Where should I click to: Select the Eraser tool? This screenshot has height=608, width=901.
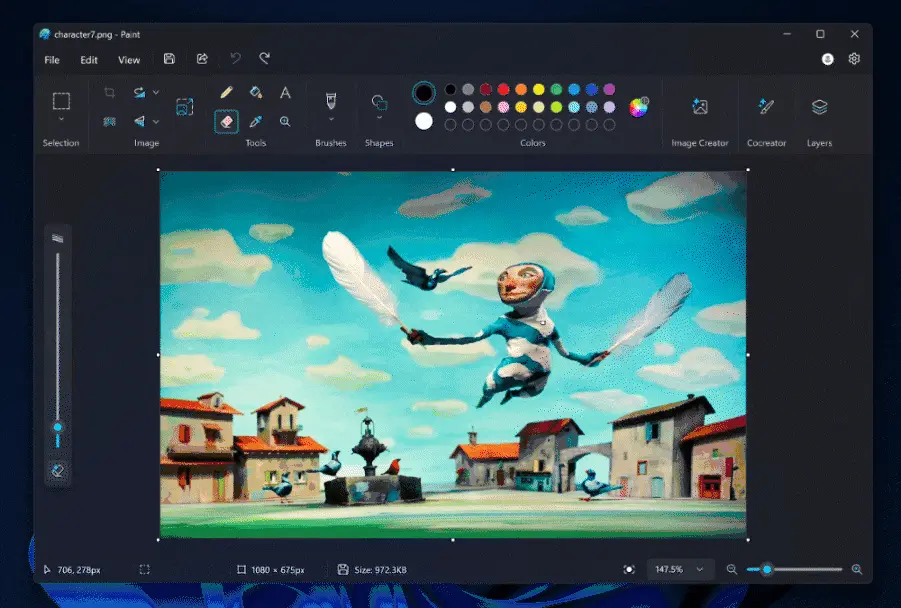226,121
